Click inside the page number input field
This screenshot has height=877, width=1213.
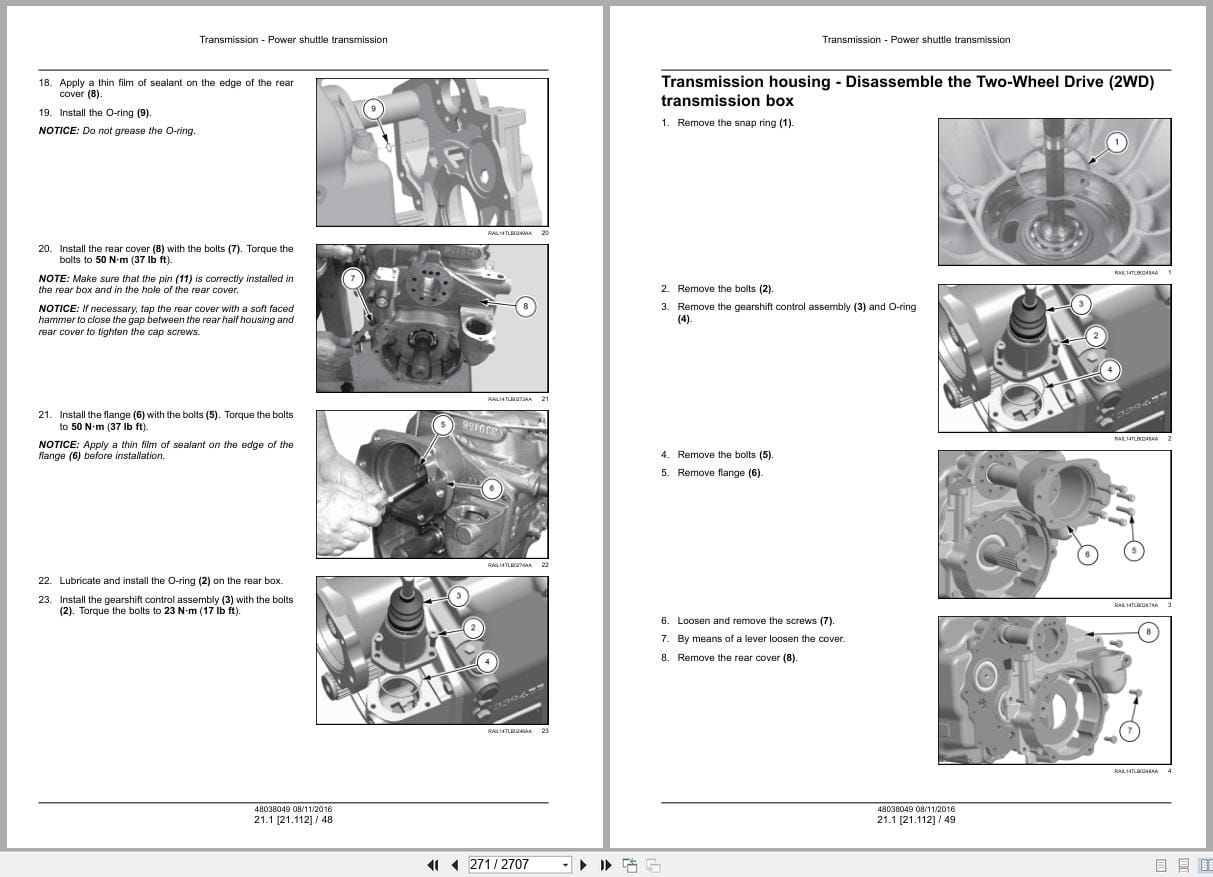click(x=510, y=864)
